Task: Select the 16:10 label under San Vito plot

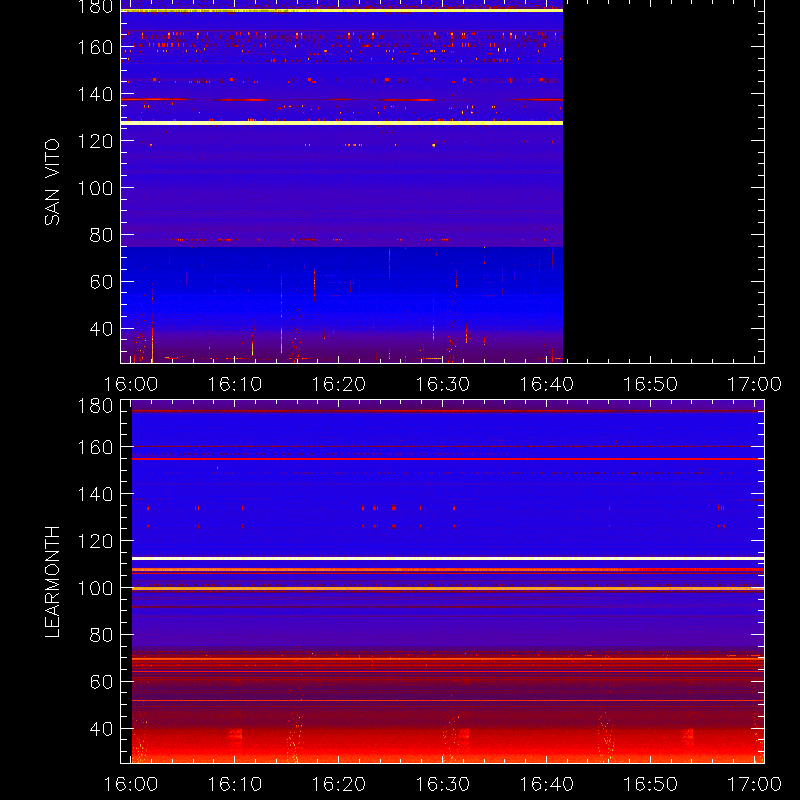Action: click(235, 384)
